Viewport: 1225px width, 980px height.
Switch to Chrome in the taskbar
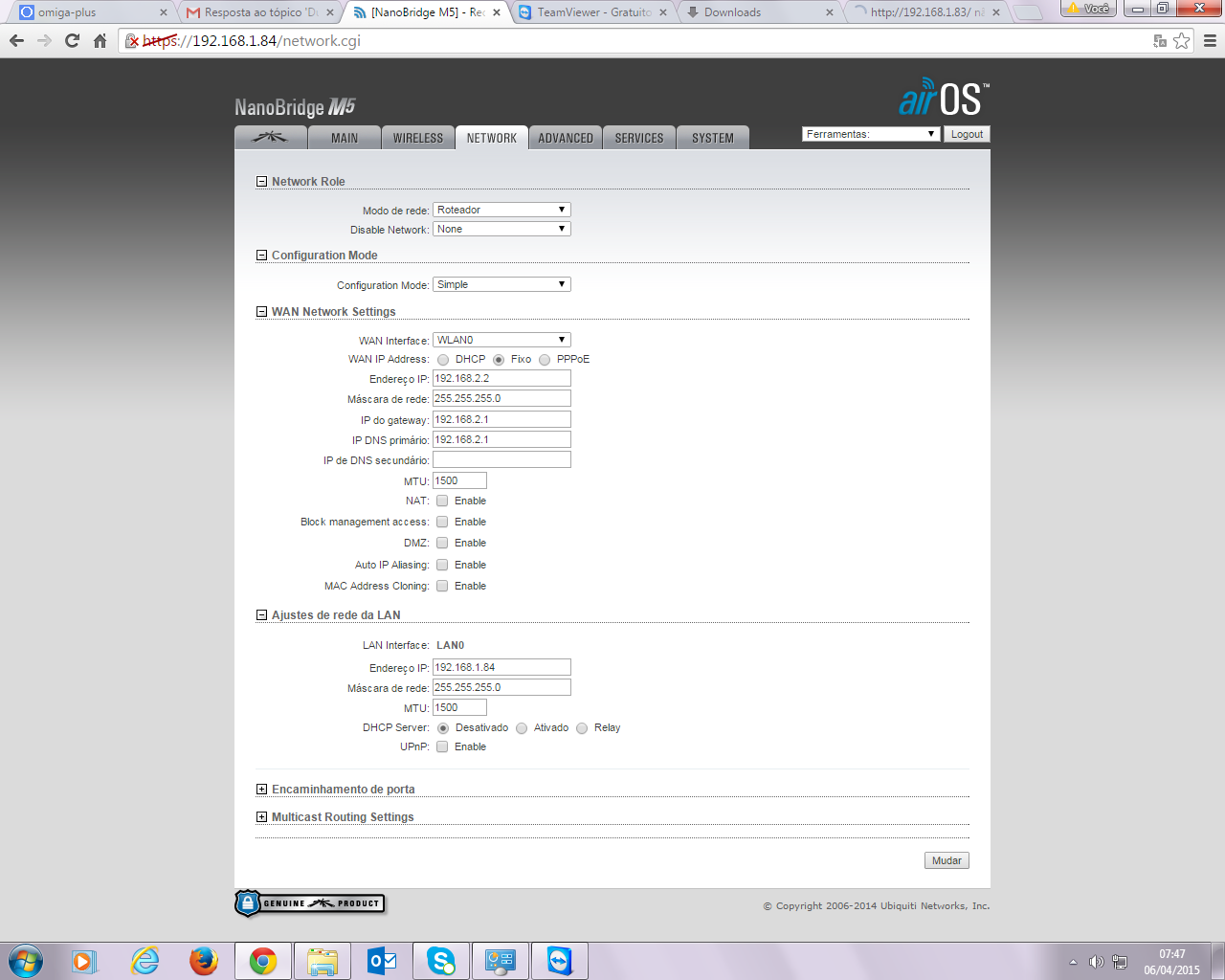click(x=263, y=961)
